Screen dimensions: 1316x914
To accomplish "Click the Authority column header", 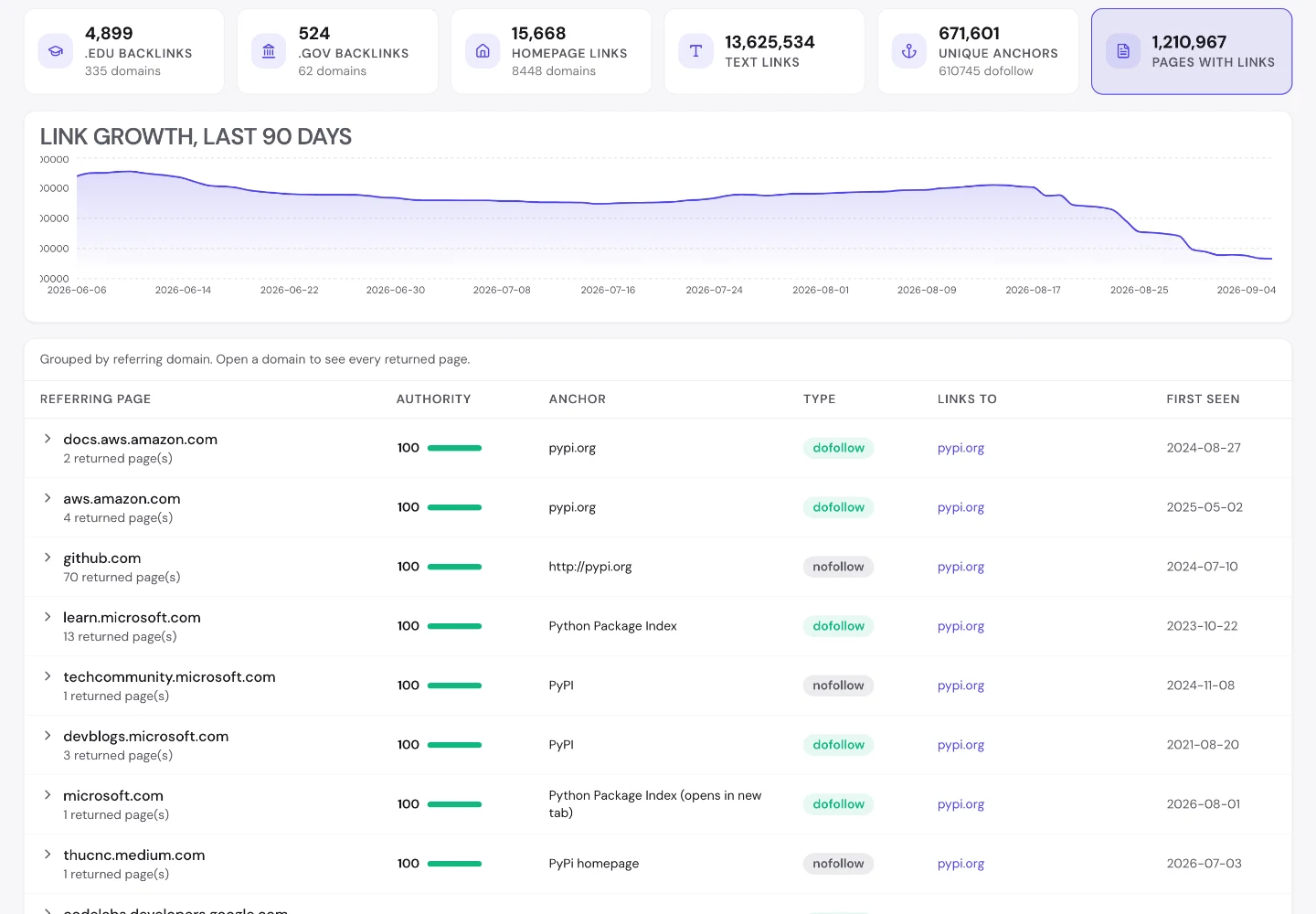I will (433, 399).
